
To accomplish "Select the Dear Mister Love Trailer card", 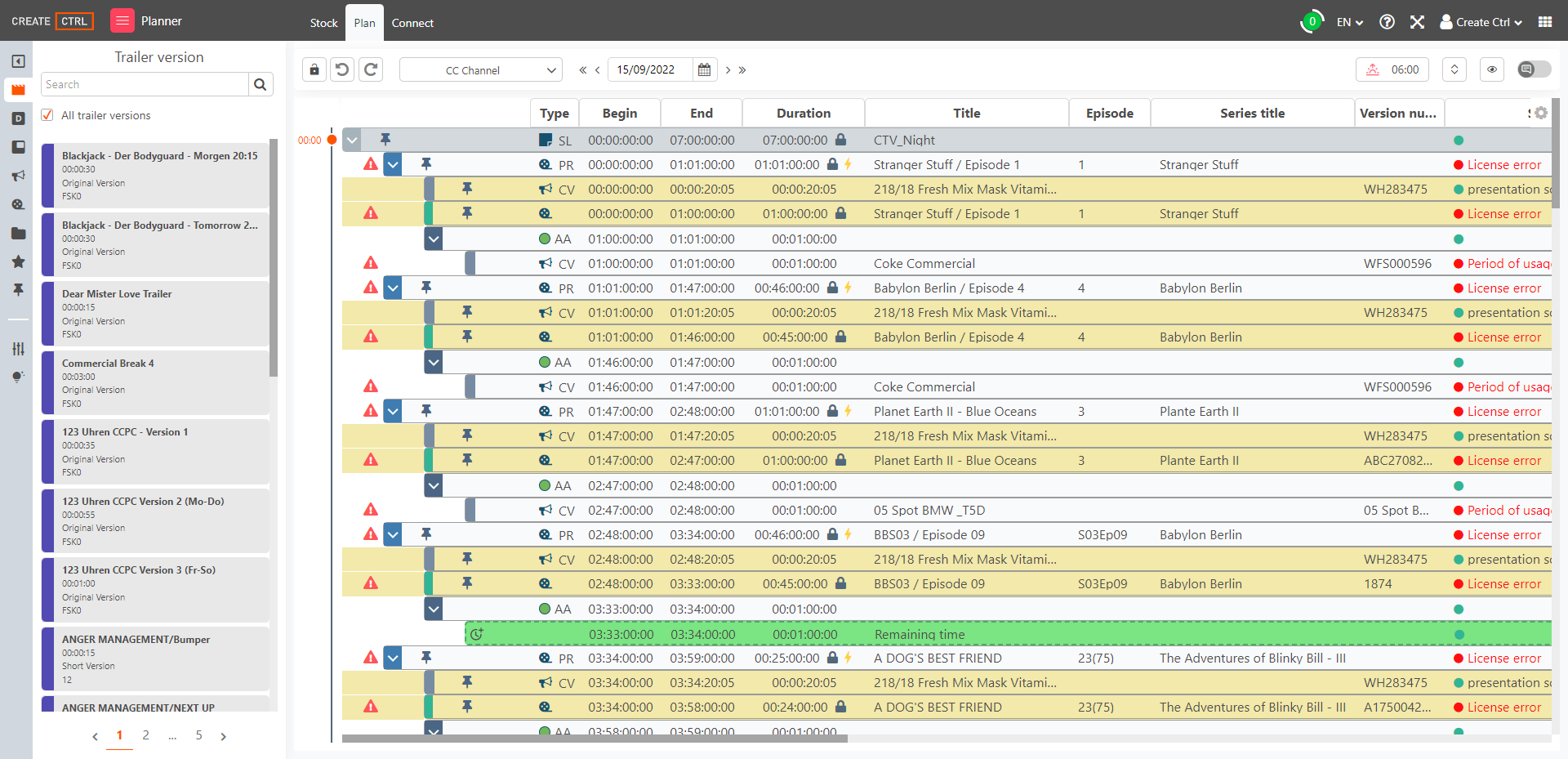I will [x=156, y=314].
